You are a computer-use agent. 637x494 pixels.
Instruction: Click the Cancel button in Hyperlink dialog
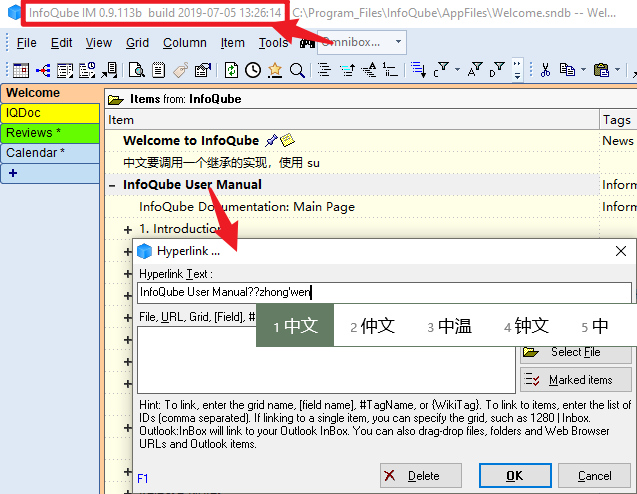594,475
